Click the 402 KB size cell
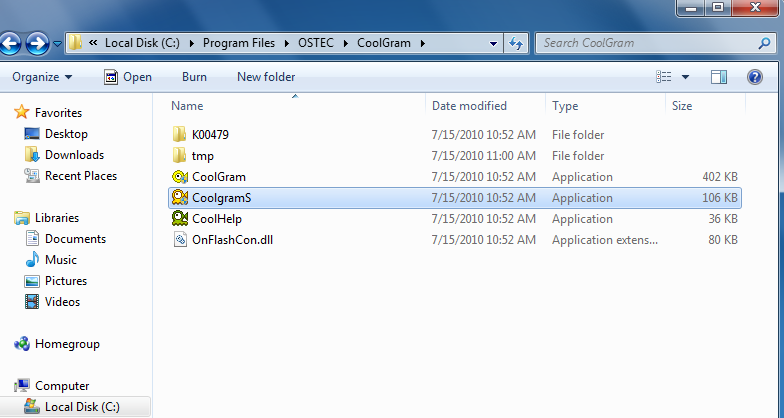Viewport: 784px width, 418px height. click(x=720, y=177)
